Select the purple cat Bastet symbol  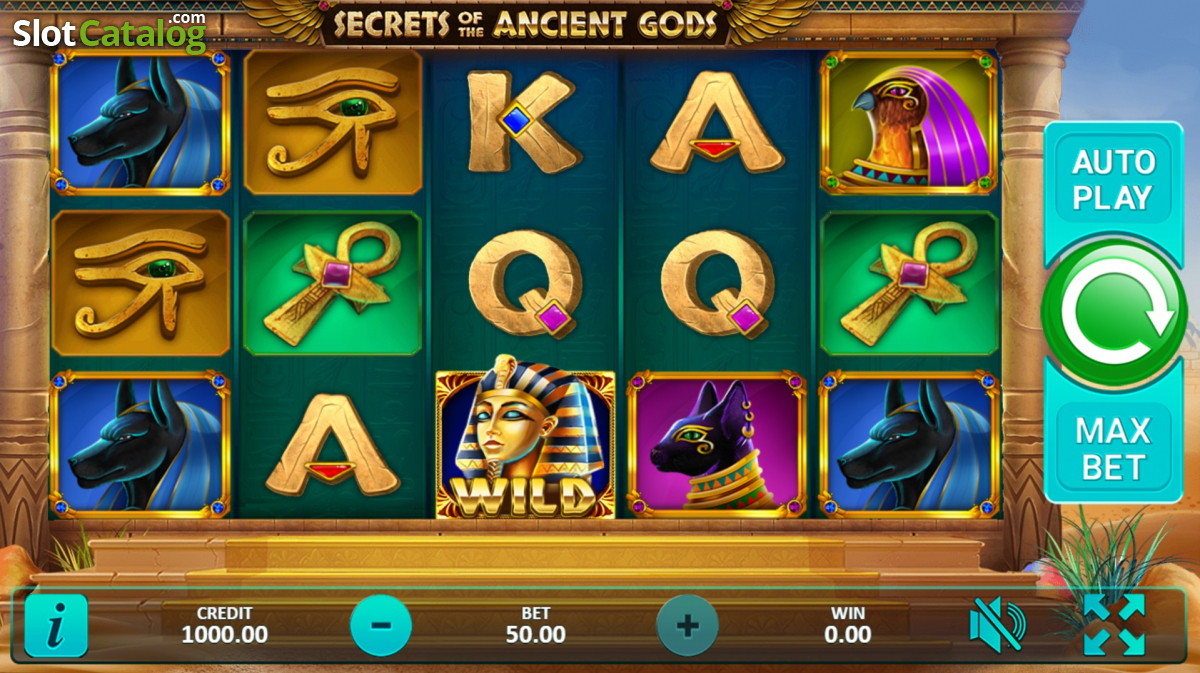click(716, 444)
